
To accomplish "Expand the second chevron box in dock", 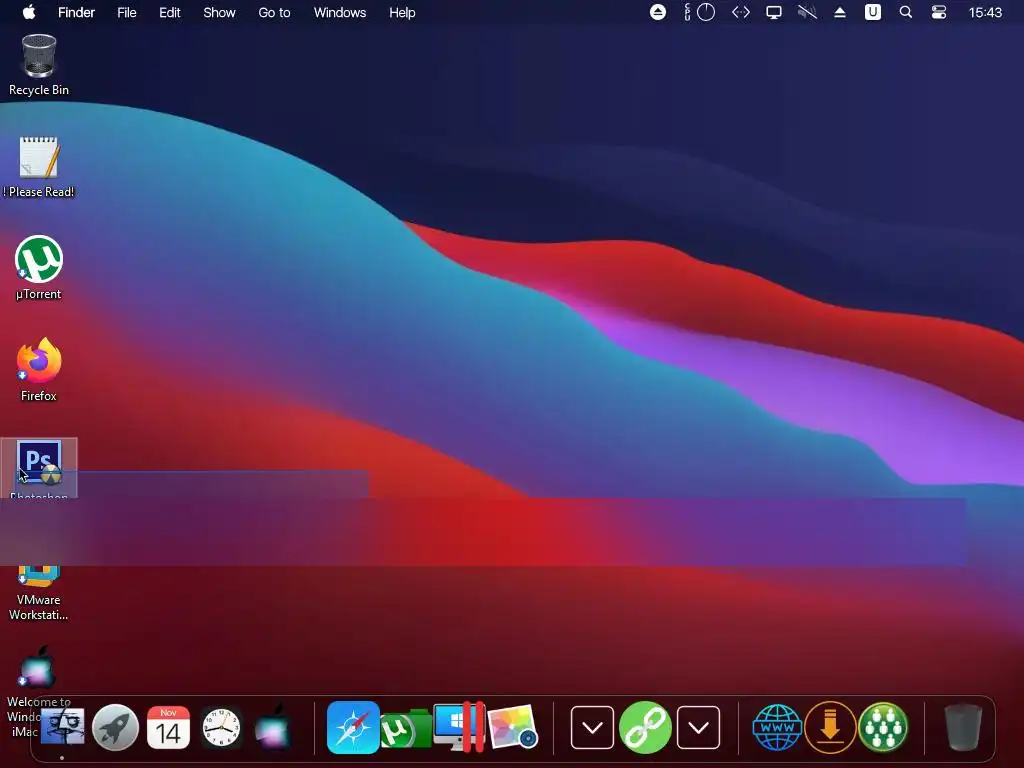I will [698, 727].
